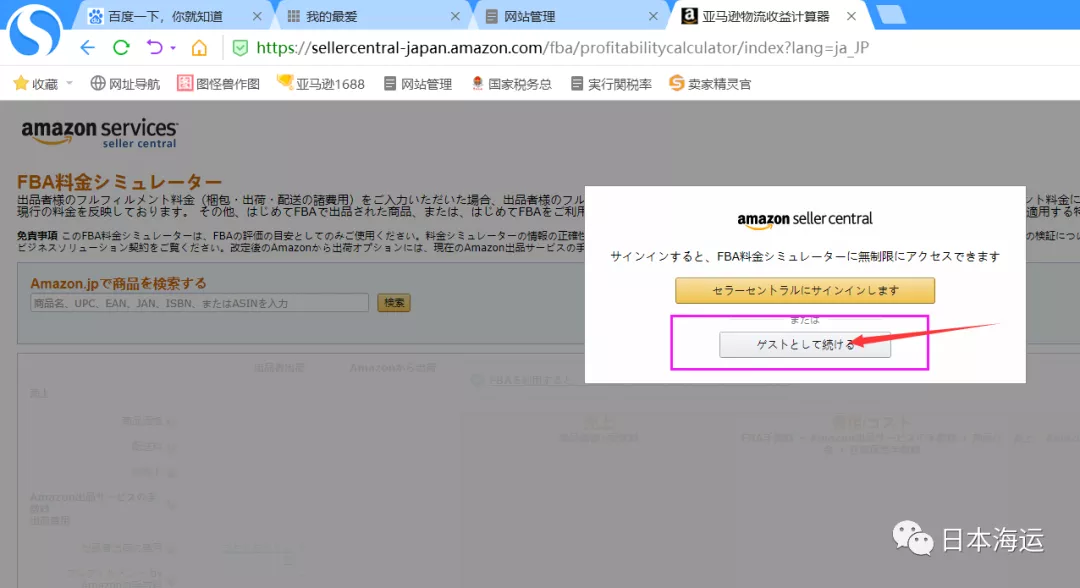Close the 我的最爱 tab
The height and width of the screenshot is (588, 1080).
tap(455, 16)
